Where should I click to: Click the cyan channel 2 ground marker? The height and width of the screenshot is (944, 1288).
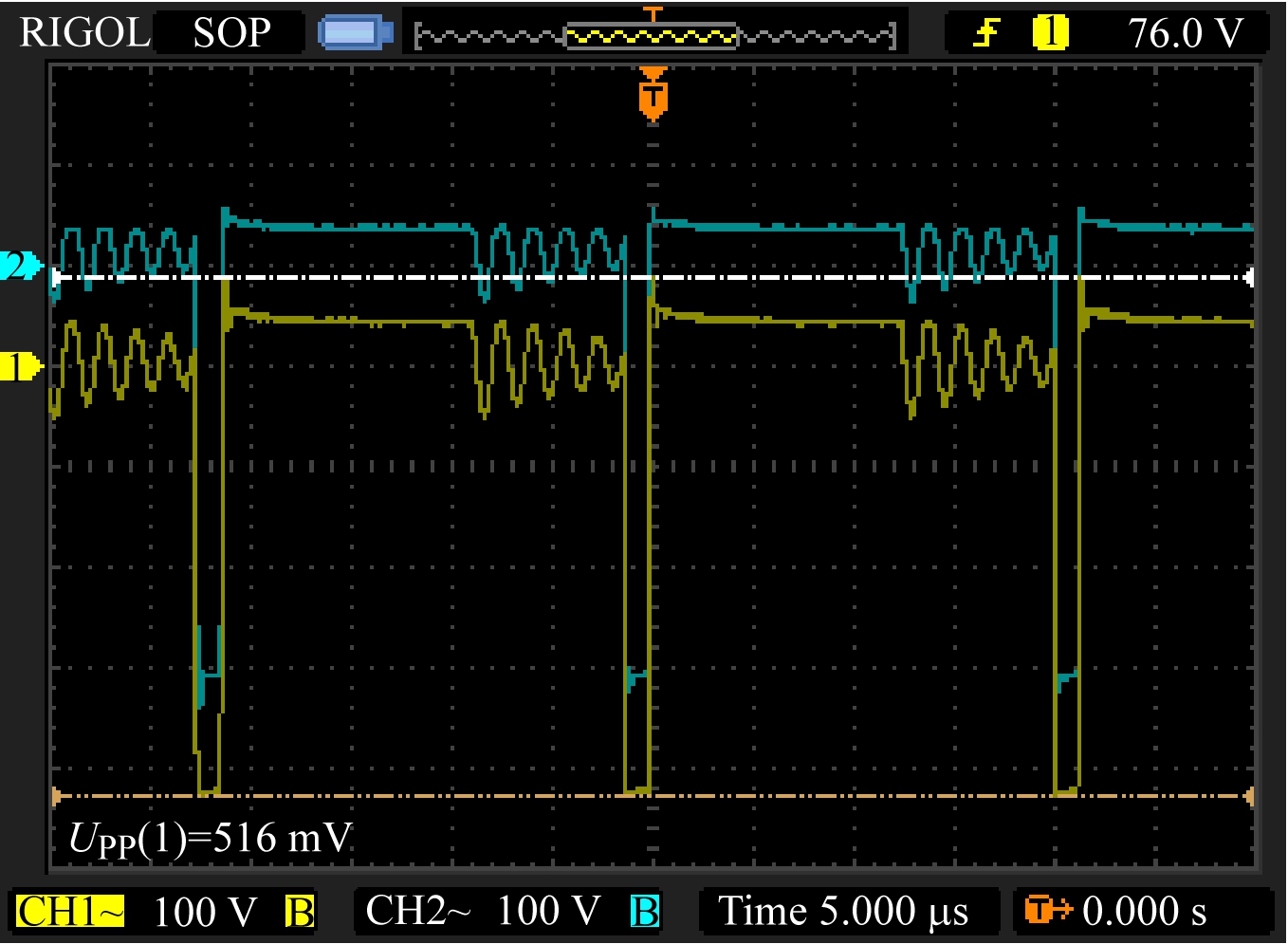[20, 265]
